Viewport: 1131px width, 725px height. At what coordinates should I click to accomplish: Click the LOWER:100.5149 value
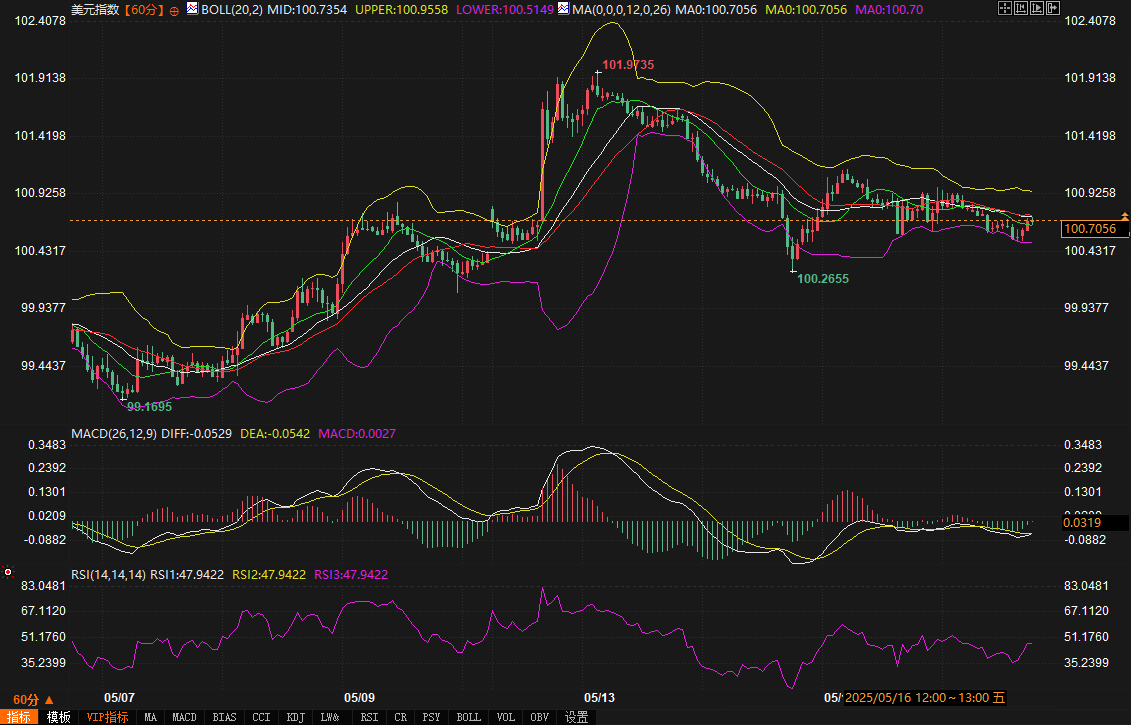[x=505, y=10]
